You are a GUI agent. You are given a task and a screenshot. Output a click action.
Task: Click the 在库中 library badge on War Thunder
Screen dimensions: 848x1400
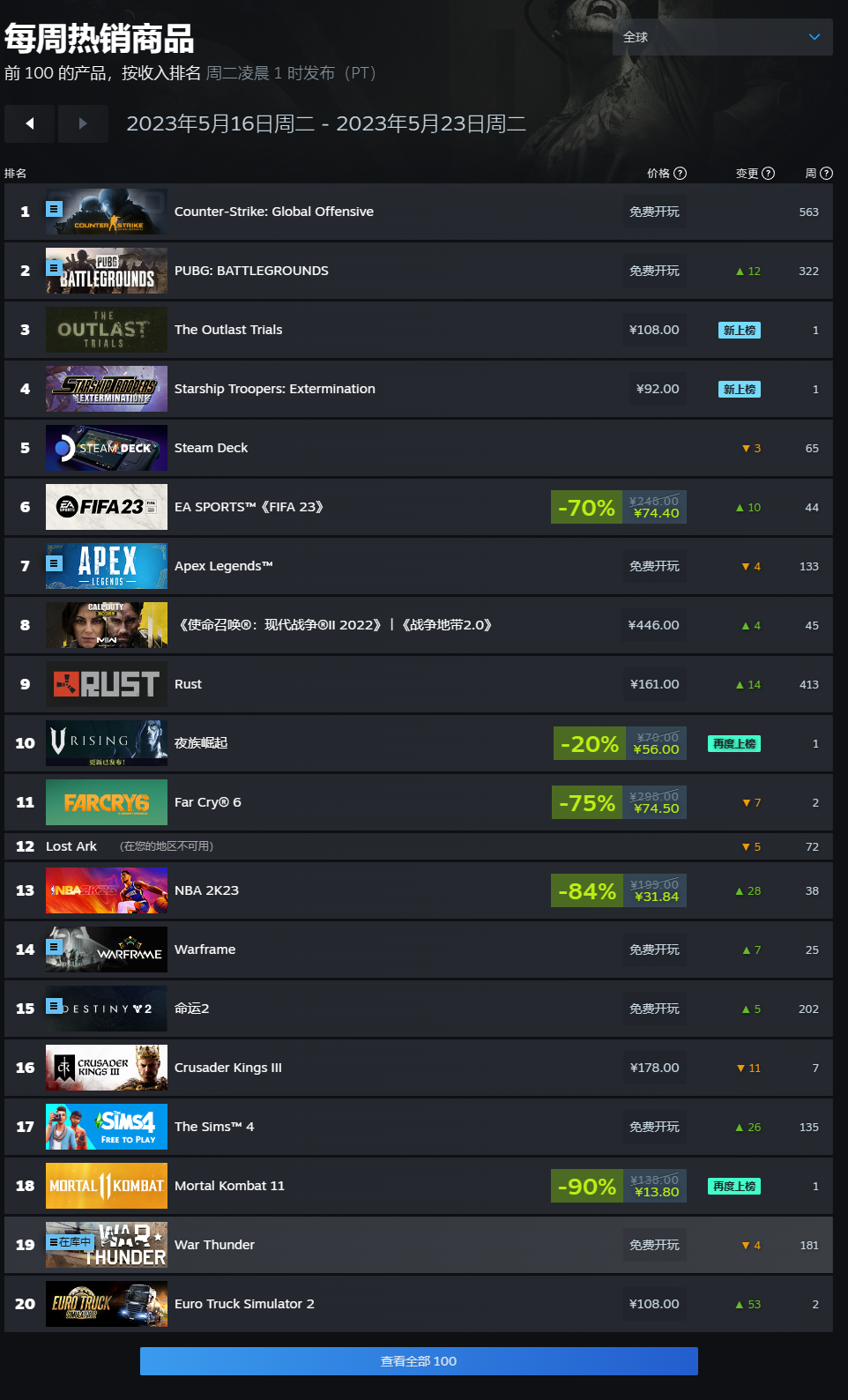tap(70, 1242)
